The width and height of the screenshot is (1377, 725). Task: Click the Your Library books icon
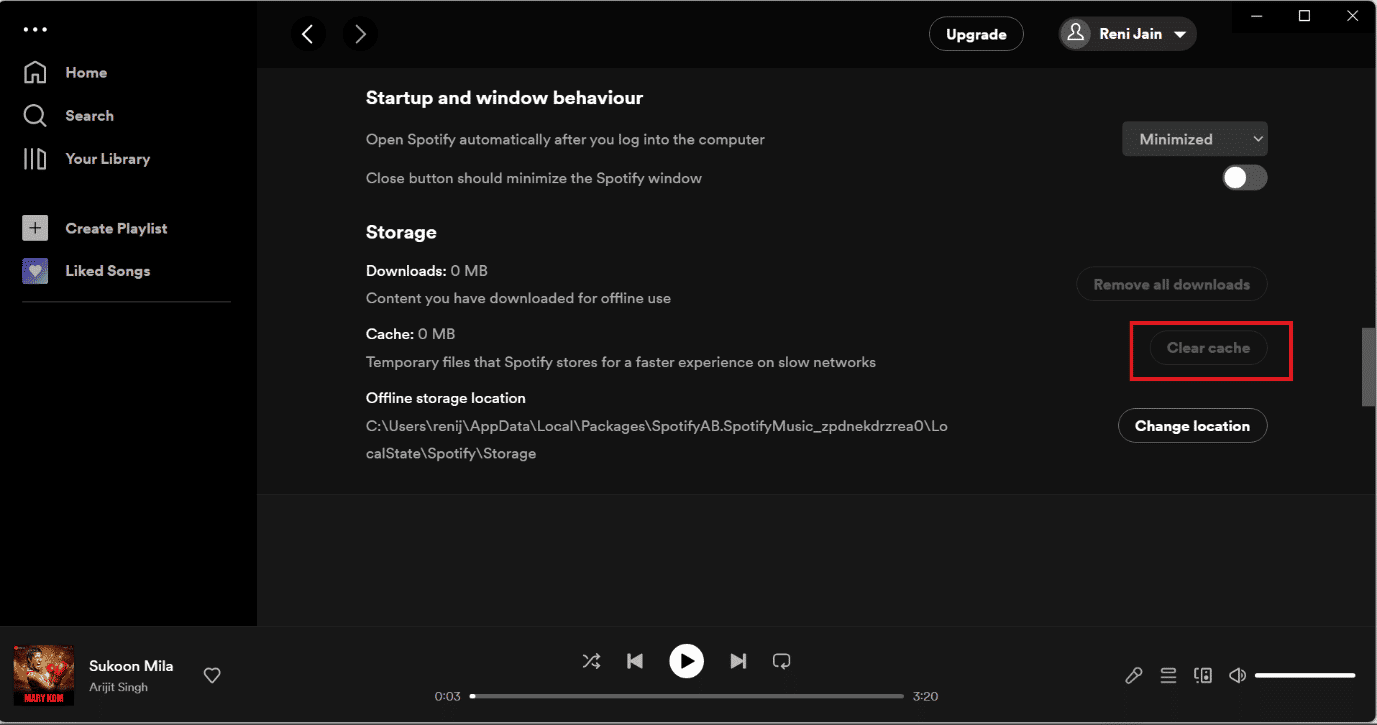tap(35, 159)
